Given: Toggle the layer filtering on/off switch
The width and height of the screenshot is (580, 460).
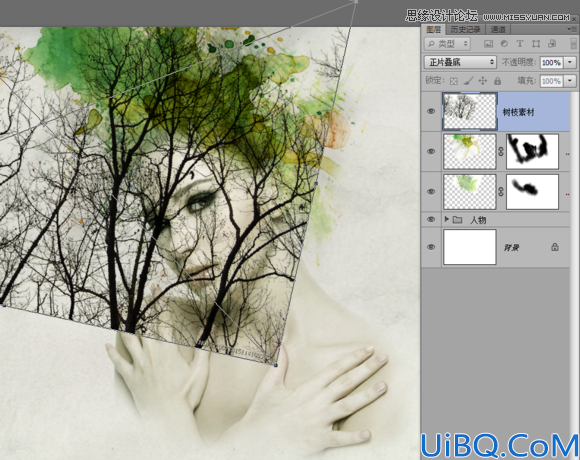Looking at the screenshot, I should pos(574,44).
